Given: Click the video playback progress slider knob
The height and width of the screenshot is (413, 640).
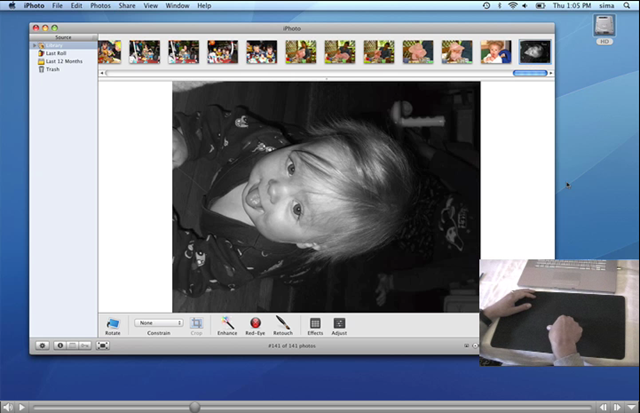Looking at the screenshot, I should coord(195,407).
